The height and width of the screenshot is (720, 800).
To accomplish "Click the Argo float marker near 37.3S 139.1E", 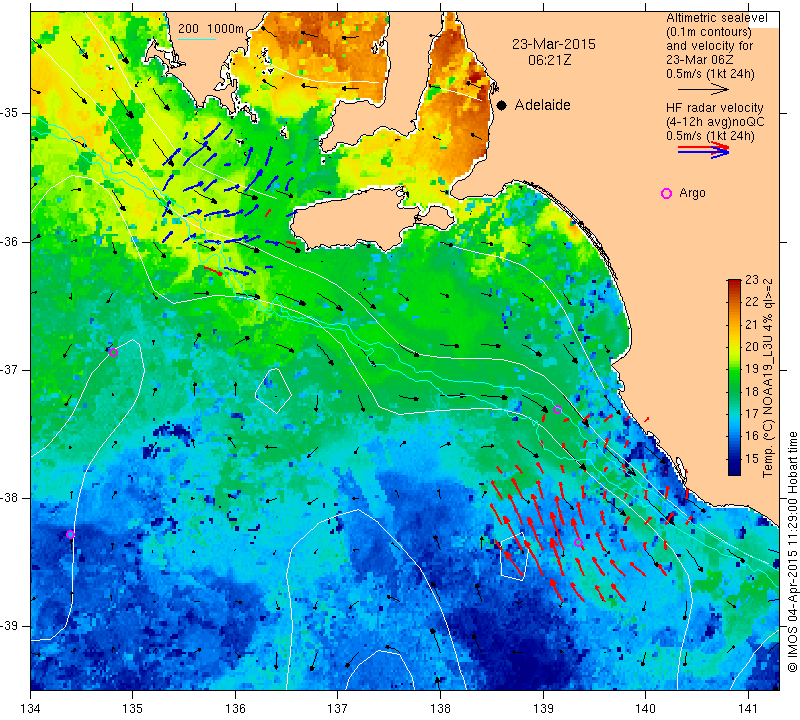I will tap(557, 409).
